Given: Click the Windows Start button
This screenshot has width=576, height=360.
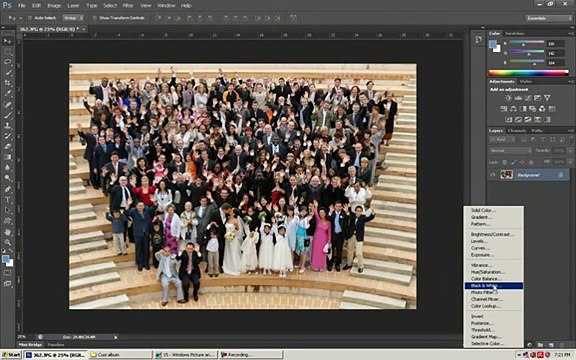Looking at the screenshot, I should tap(11, 355).
